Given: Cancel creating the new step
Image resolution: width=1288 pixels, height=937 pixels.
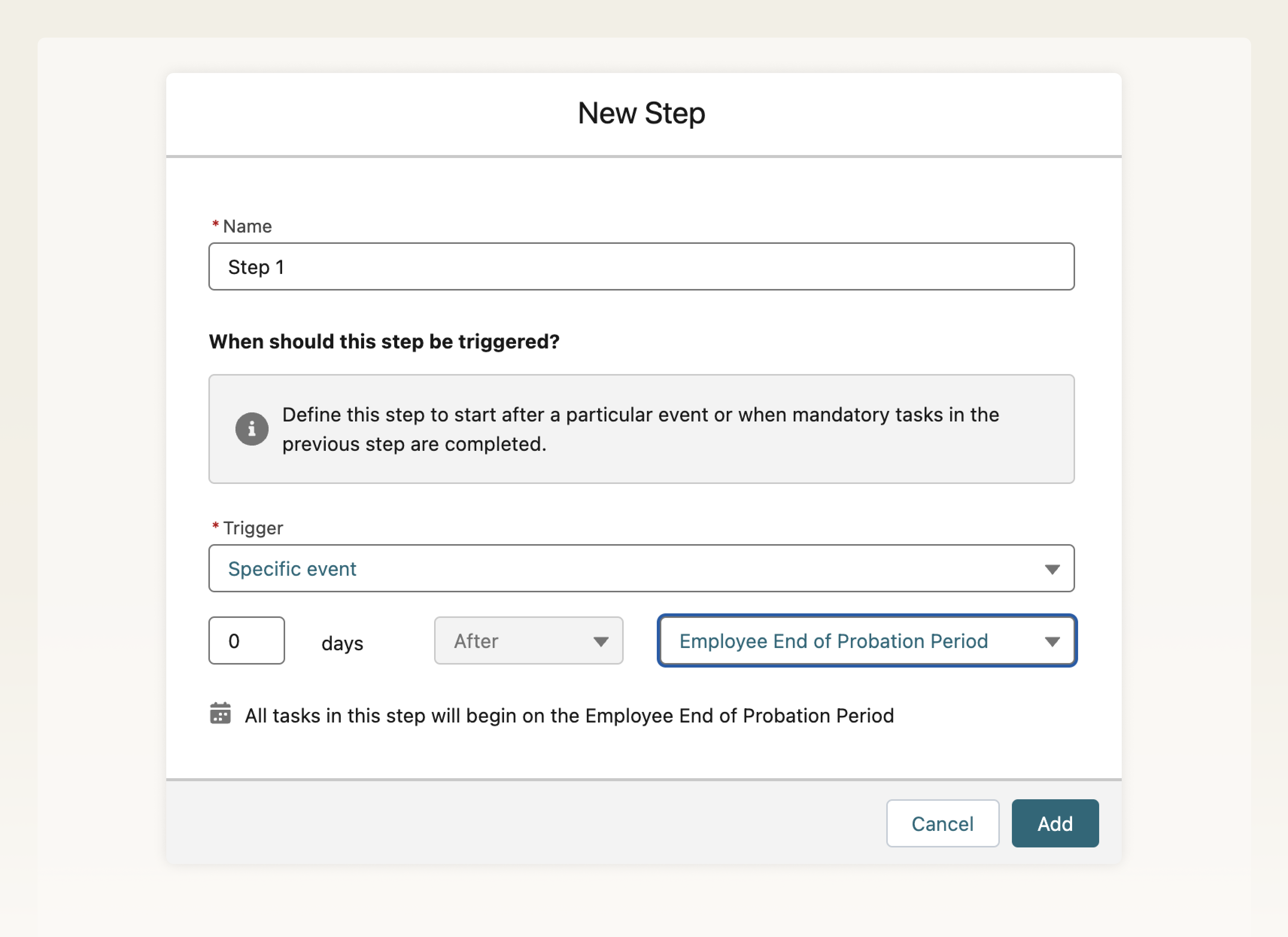Looking at the screenshot, I should click(x=942, y=823).
